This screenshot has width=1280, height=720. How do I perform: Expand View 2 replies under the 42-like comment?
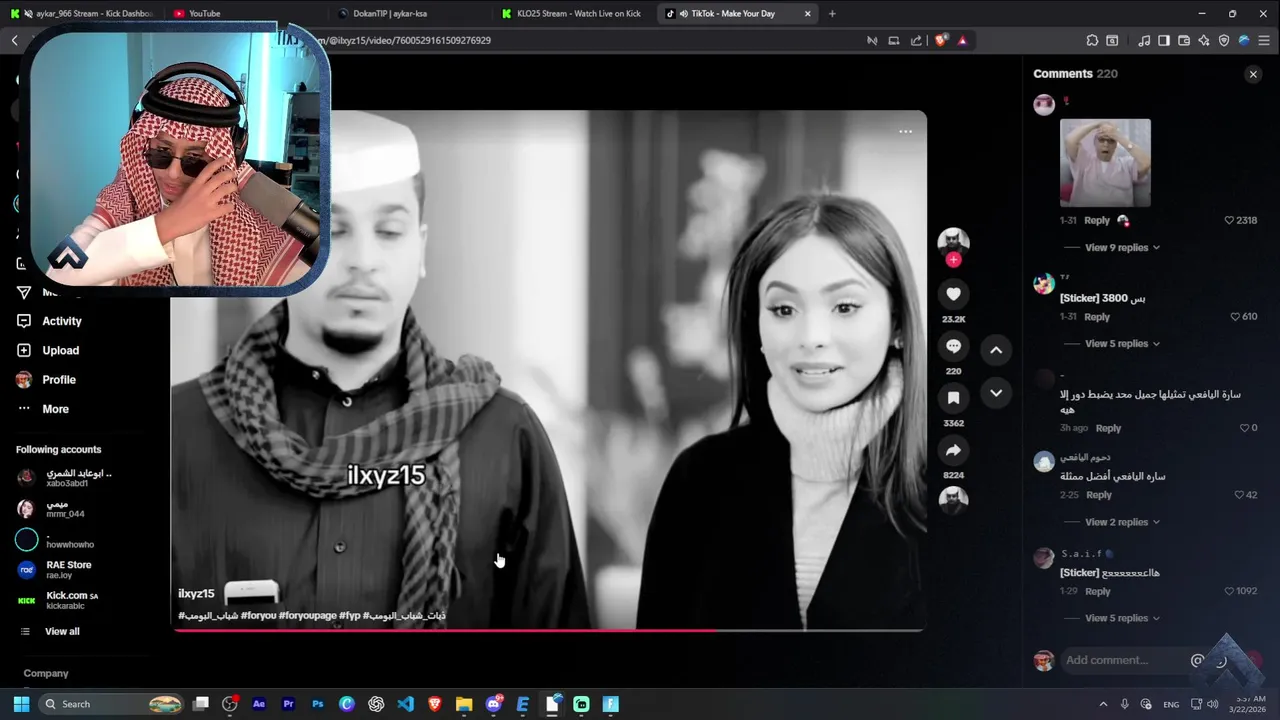click(1122, 522)
